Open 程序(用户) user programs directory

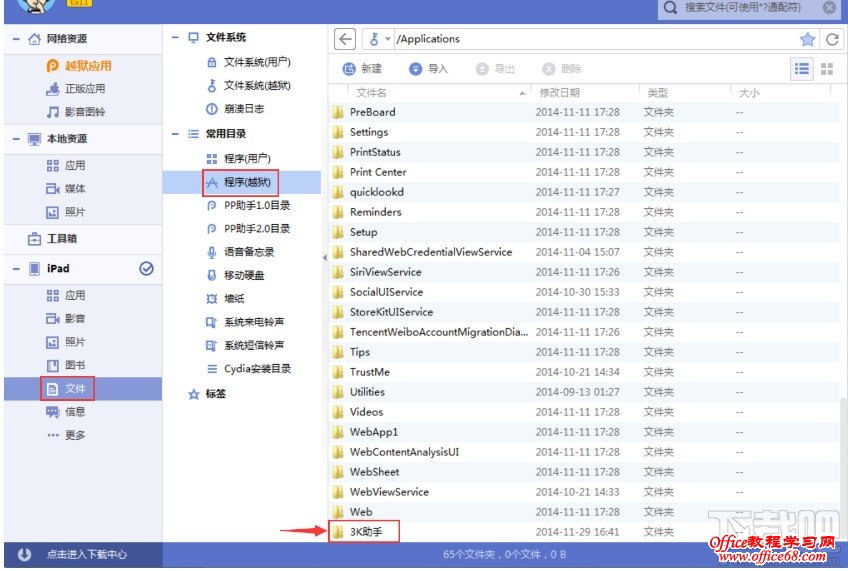[238, 158]
